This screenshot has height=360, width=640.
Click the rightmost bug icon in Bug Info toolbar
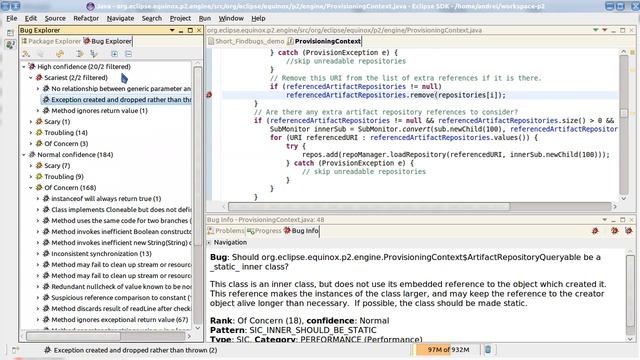629,231
